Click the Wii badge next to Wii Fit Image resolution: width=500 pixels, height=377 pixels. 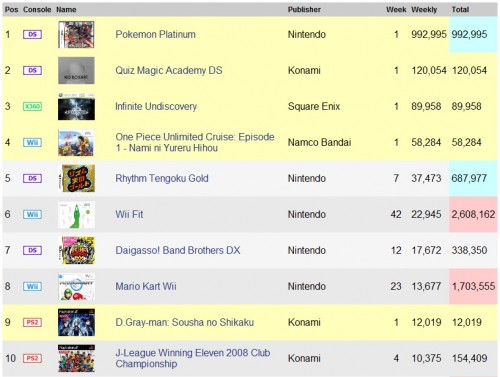(x=32, y=214)
